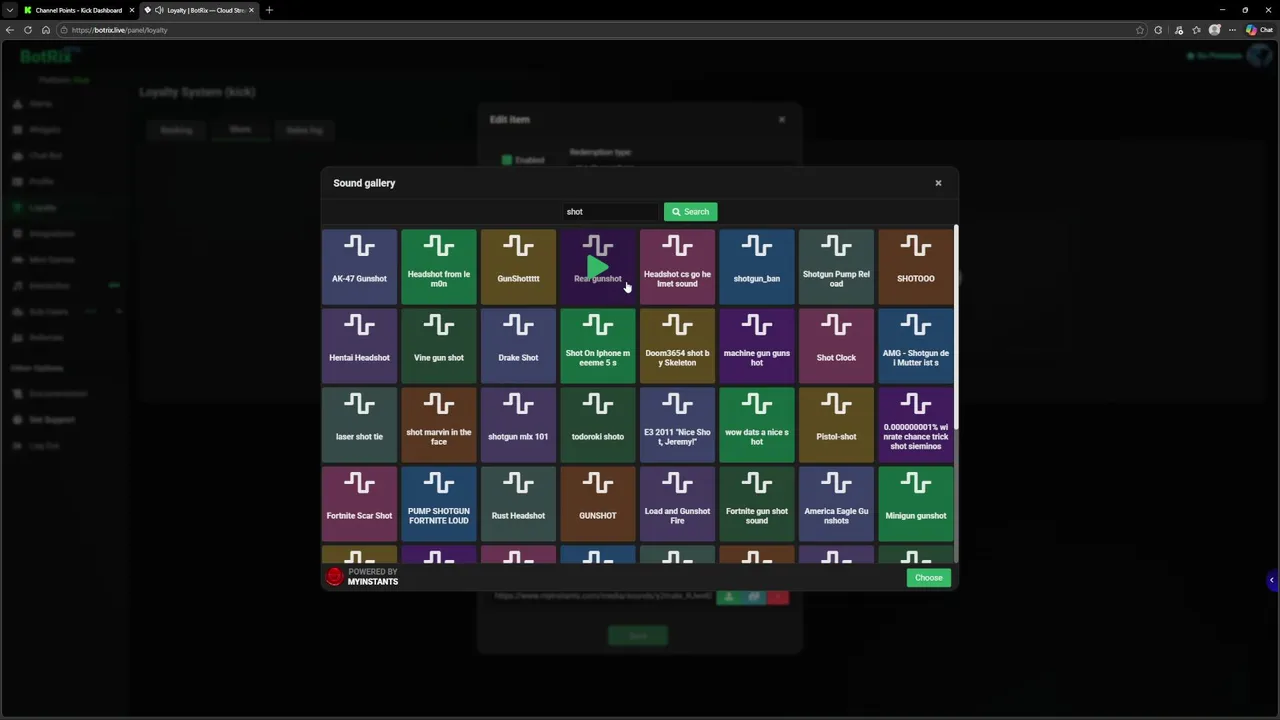The width and height of the screenshot is (1280, 720).
Task: Bookmark this page with star icon
Action: coord(1140,30)
